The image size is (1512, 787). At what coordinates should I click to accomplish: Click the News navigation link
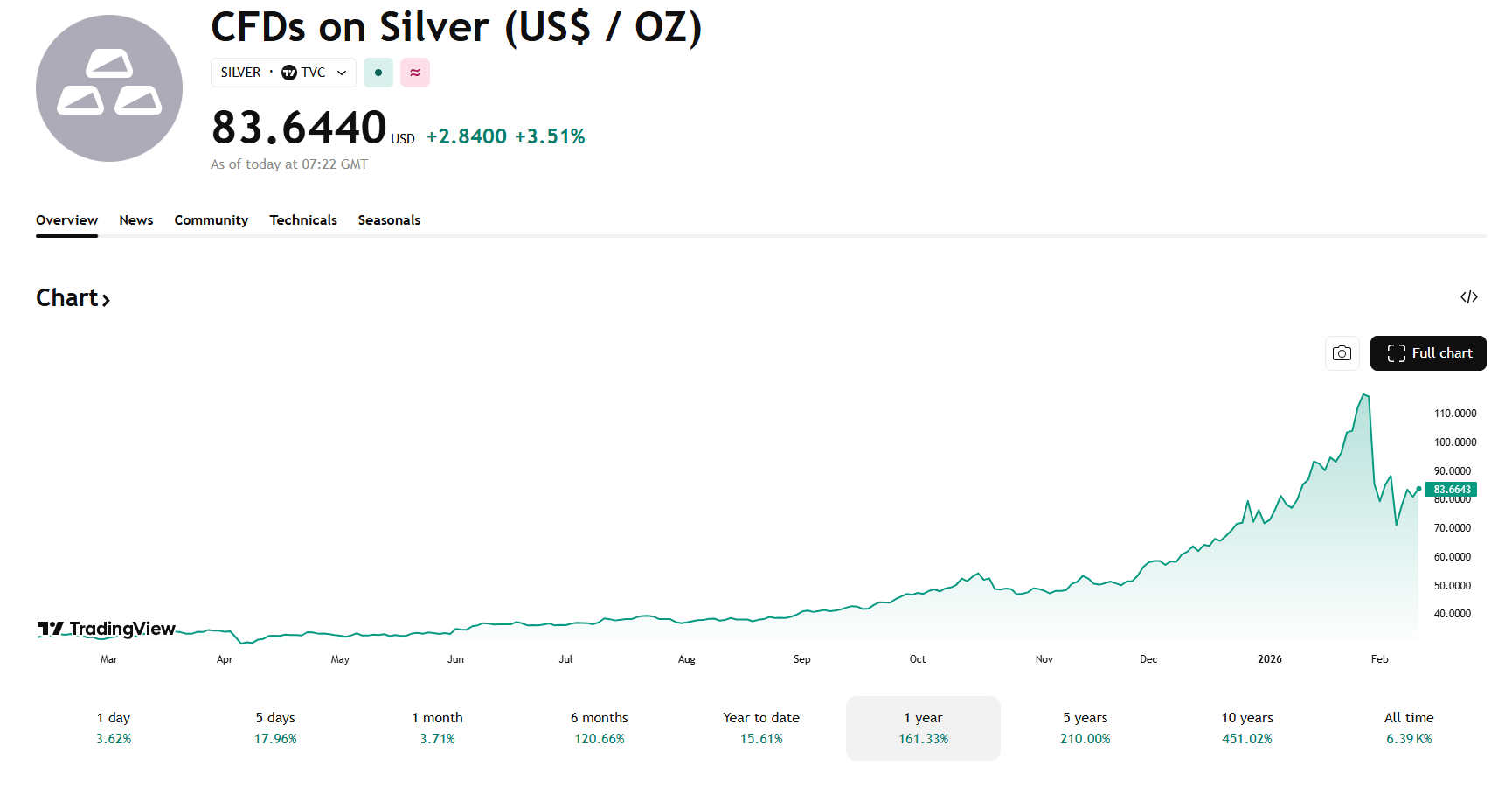(135, 219)
